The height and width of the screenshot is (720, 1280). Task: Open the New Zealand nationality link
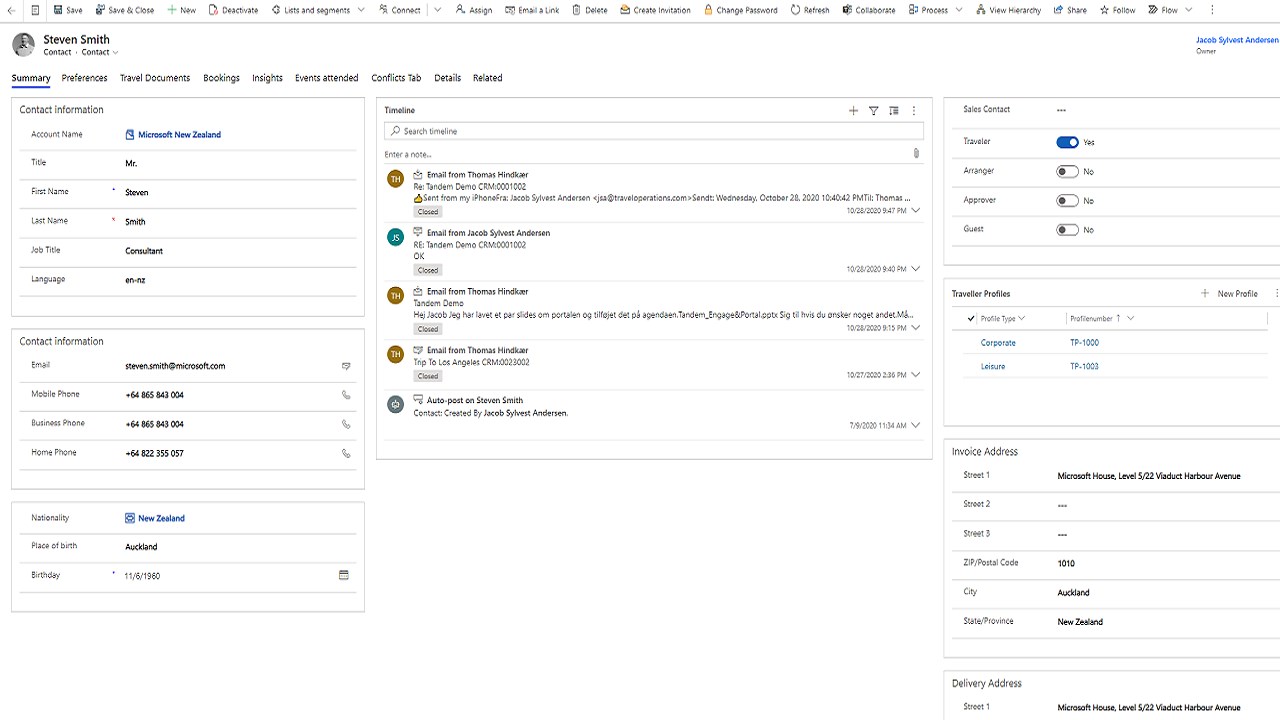(x=161, y=519)
